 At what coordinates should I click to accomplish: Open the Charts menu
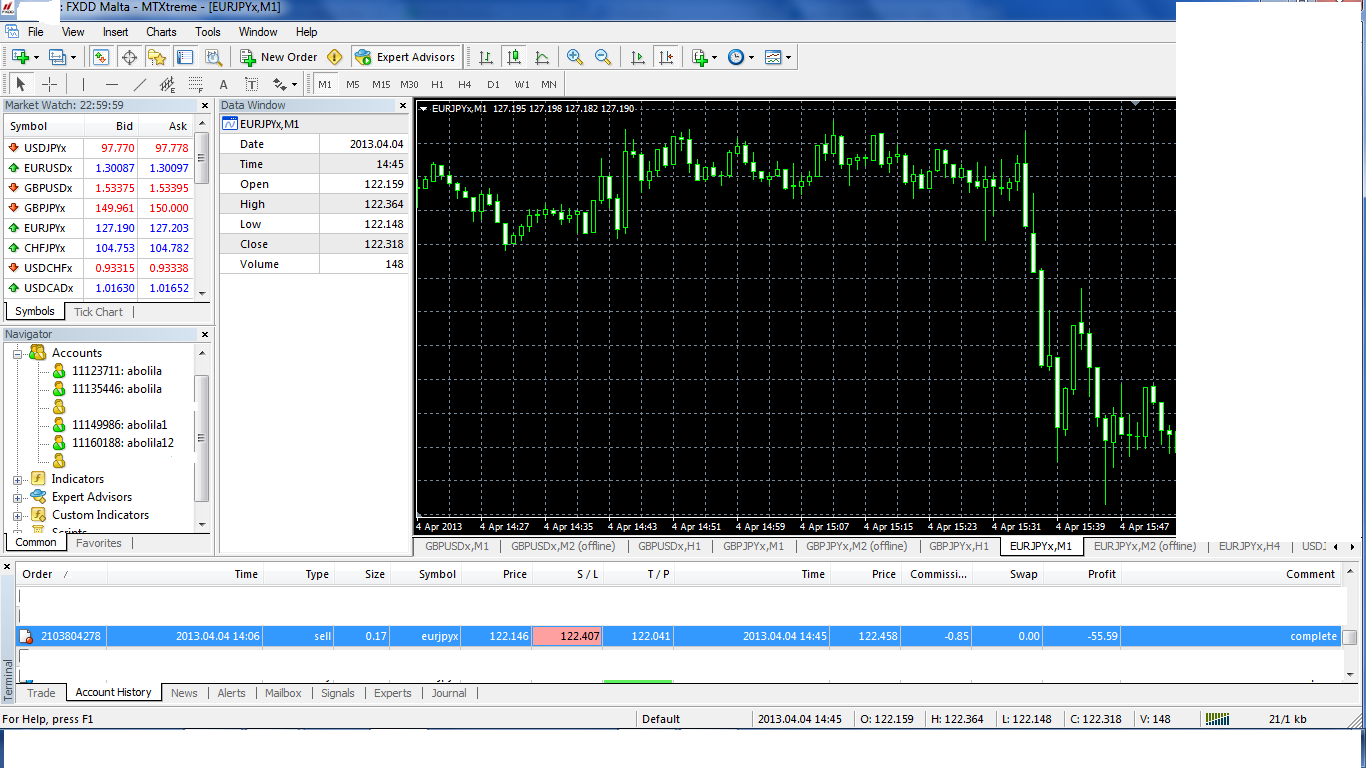161,32
